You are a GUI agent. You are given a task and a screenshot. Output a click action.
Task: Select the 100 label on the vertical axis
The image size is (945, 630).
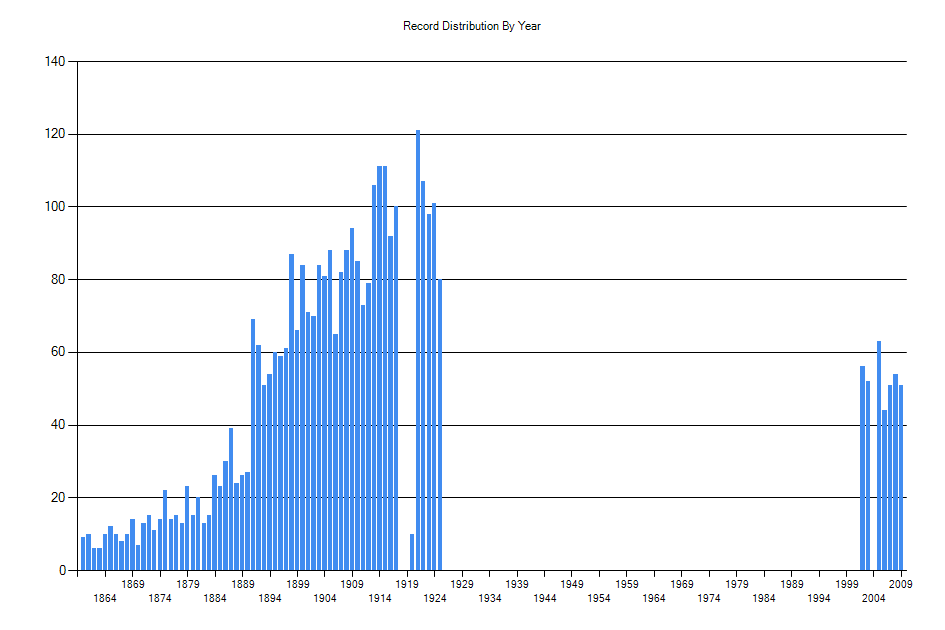point(55,207)
